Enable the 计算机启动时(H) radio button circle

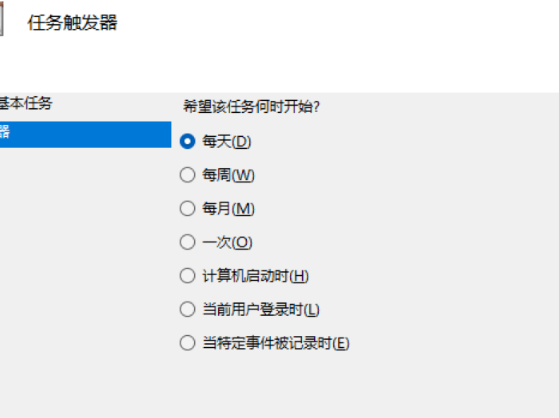[x=188, y=276]
